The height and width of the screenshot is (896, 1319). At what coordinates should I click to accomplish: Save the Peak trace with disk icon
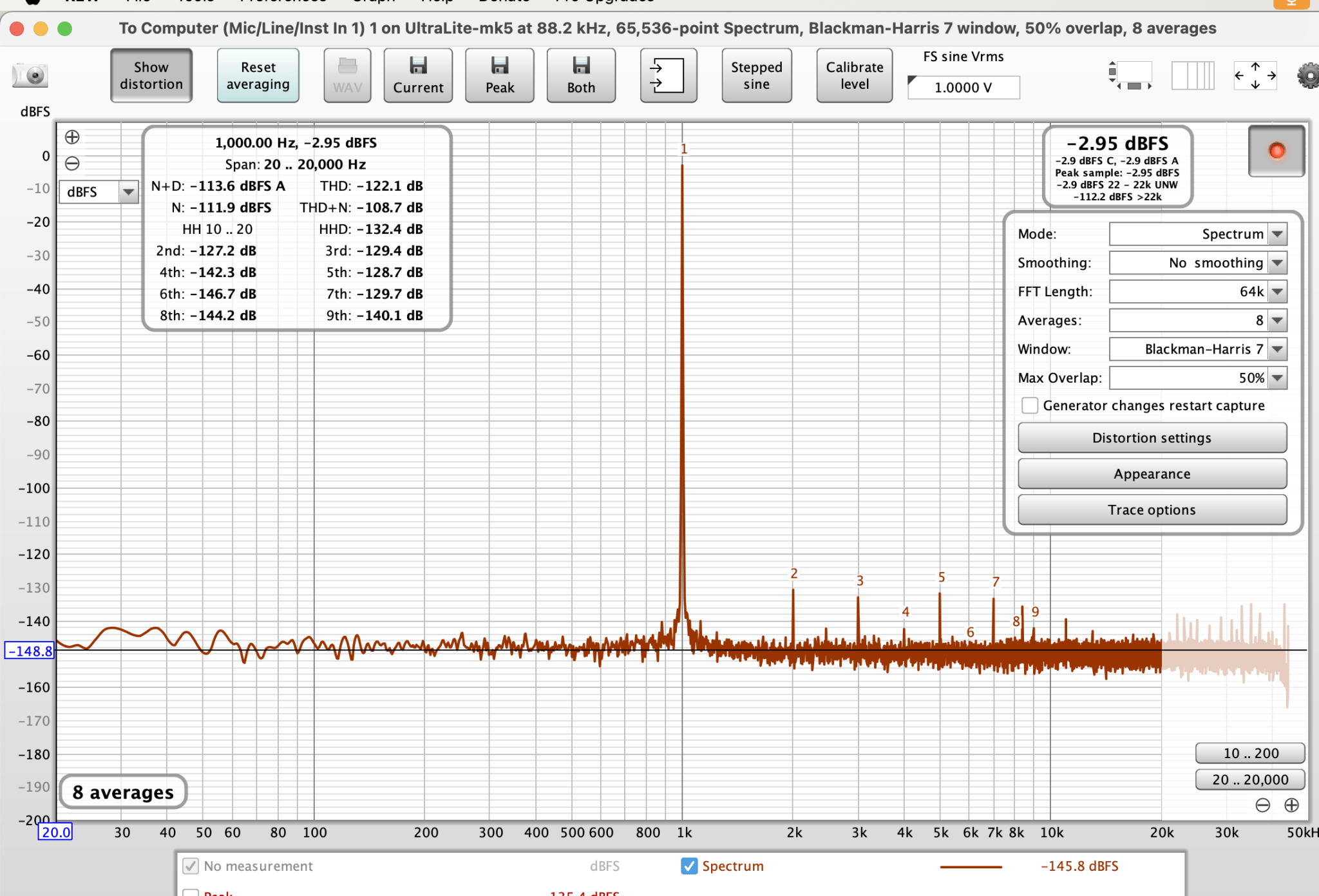tap(500, 75)
